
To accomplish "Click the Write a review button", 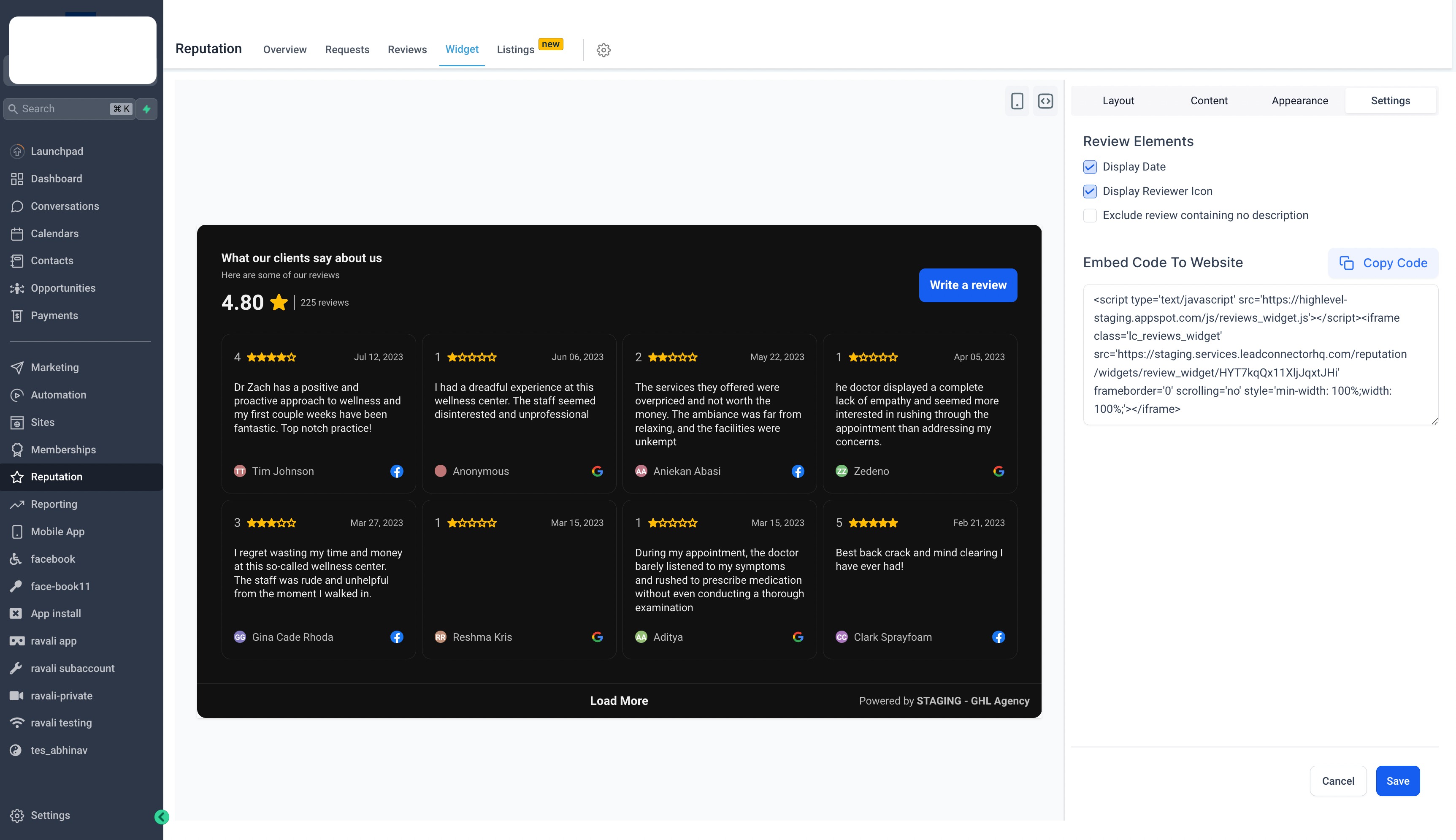I will point(967,285).
